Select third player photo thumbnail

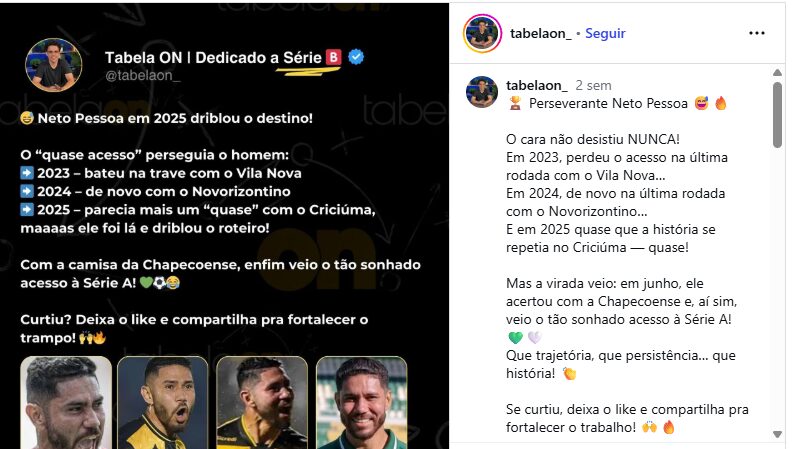coord(262,403)
